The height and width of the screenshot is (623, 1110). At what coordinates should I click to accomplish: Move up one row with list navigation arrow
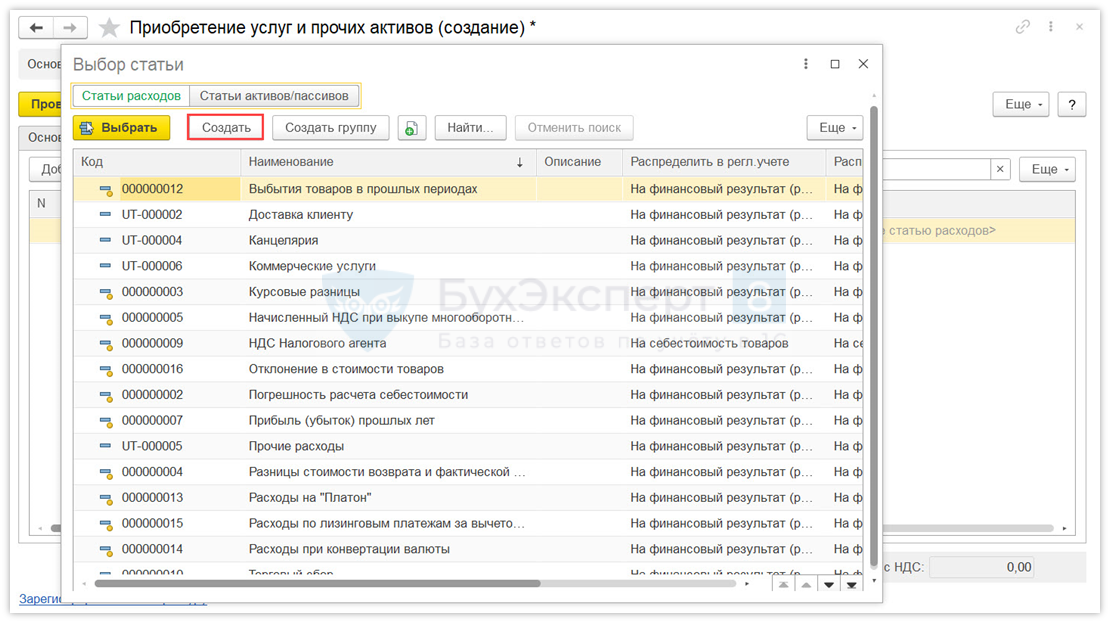806,585
